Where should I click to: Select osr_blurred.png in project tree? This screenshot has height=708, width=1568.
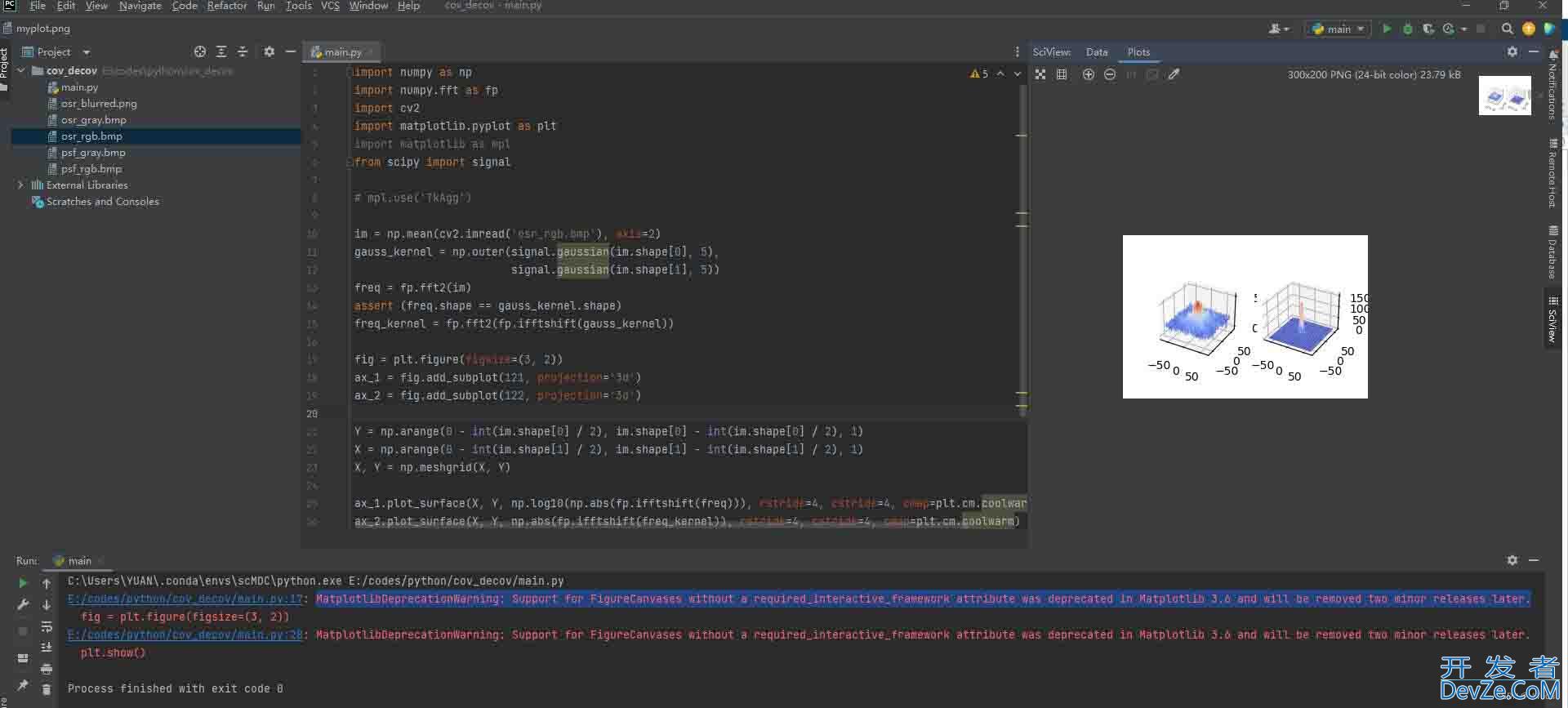98,104
